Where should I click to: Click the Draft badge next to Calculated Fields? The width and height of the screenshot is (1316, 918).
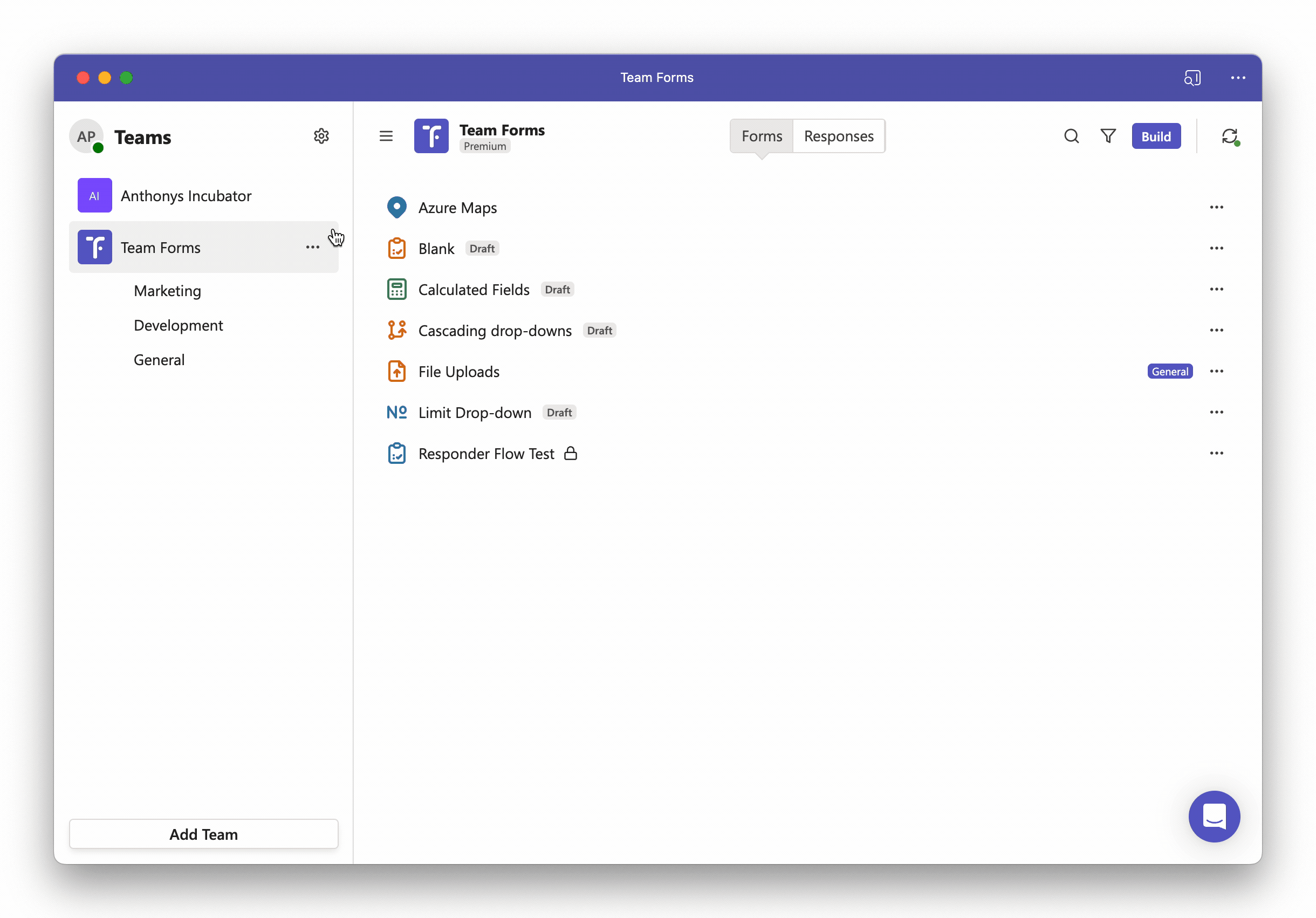(x=557, y=290)
